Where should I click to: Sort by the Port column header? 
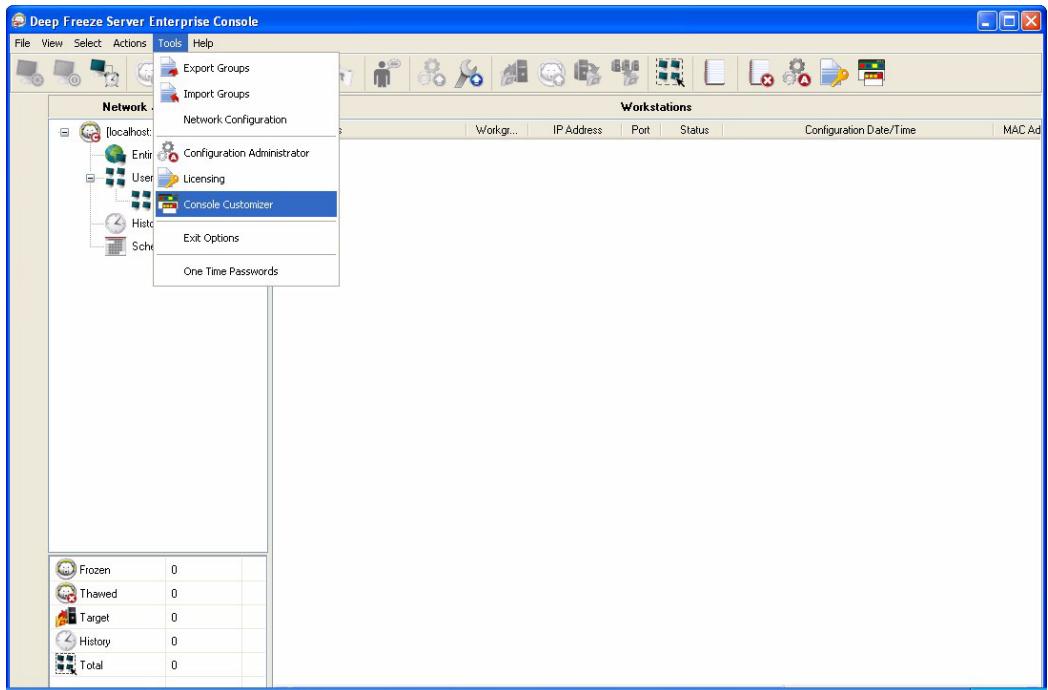pos(641,130)
